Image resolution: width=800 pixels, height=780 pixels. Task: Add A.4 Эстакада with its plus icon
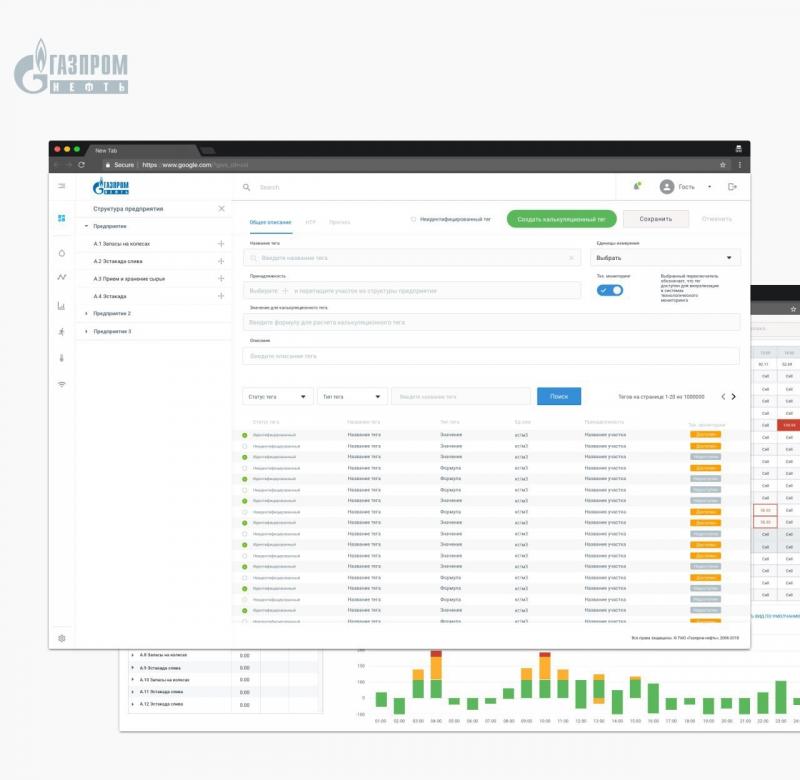pos(221,296)
